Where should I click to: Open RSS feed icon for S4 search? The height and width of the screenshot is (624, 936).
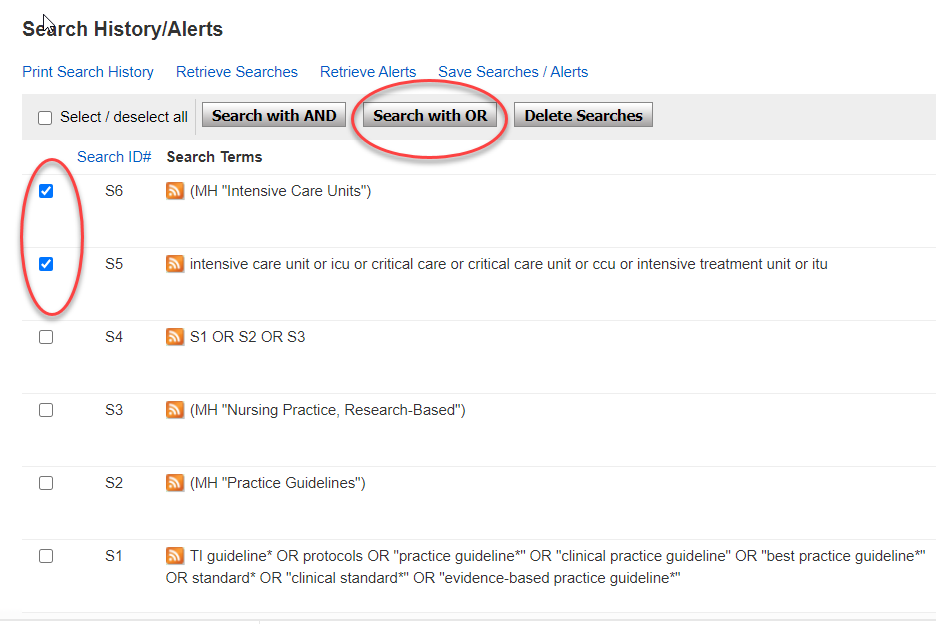[x=175, y=337]
